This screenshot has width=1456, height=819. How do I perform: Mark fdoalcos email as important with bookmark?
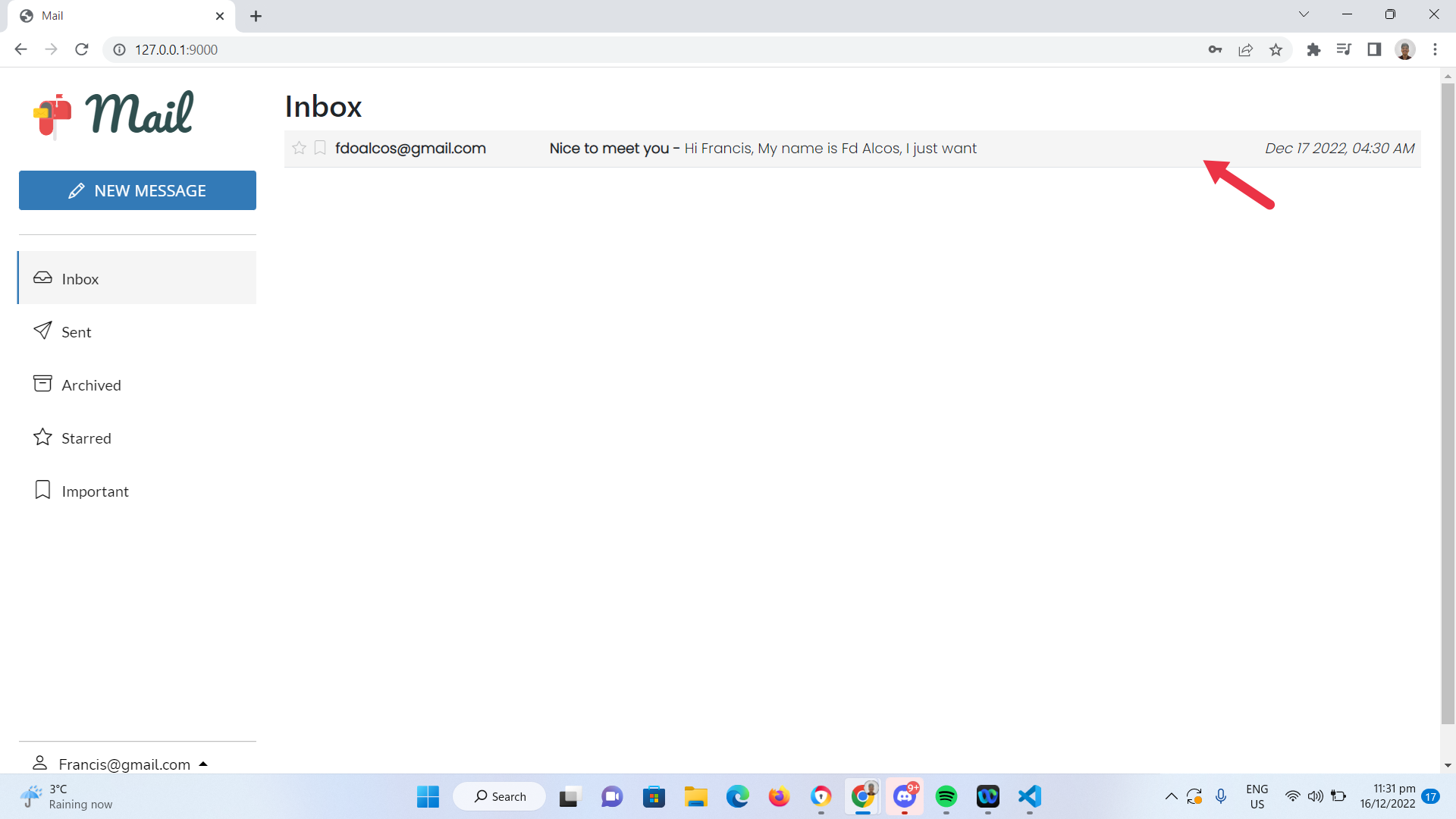[x=320, y=148]
